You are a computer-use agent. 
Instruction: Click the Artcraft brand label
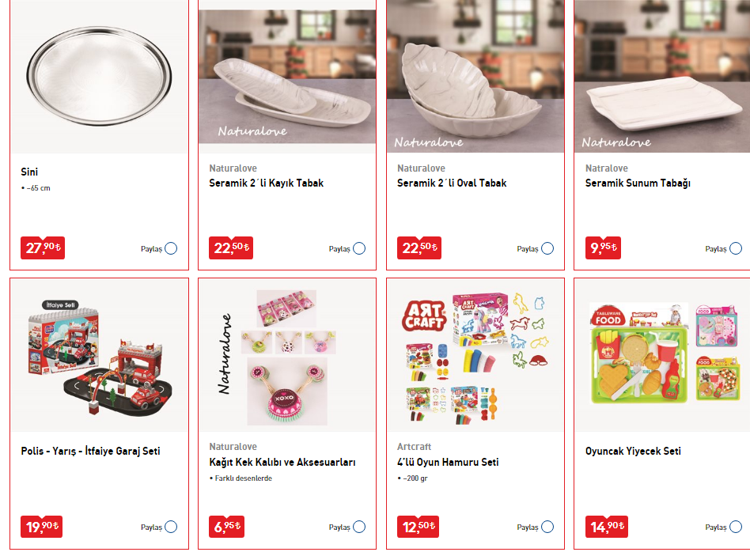[x=414, y=447]
